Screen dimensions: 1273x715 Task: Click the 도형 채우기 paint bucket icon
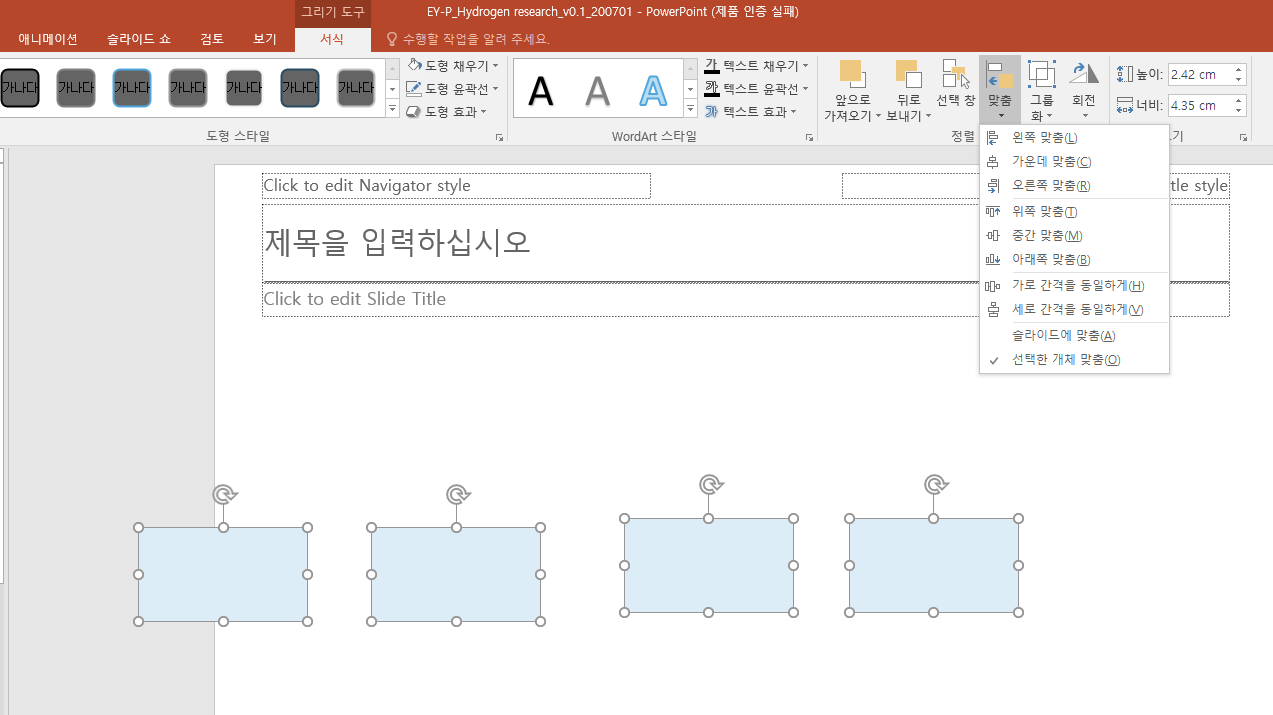[x=414, y=65]
